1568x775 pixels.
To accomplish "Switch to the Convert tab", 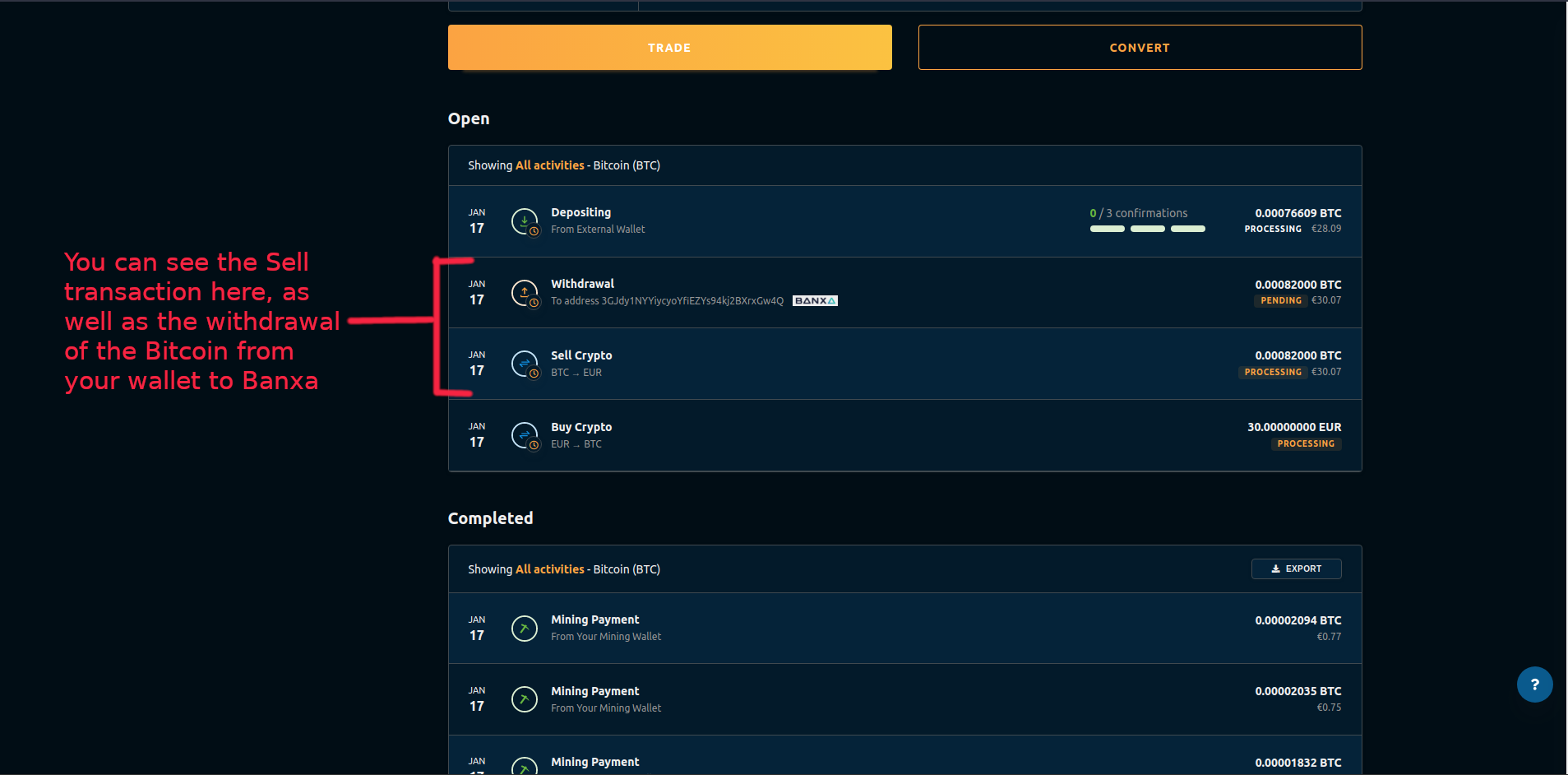I will point(1139,47).
